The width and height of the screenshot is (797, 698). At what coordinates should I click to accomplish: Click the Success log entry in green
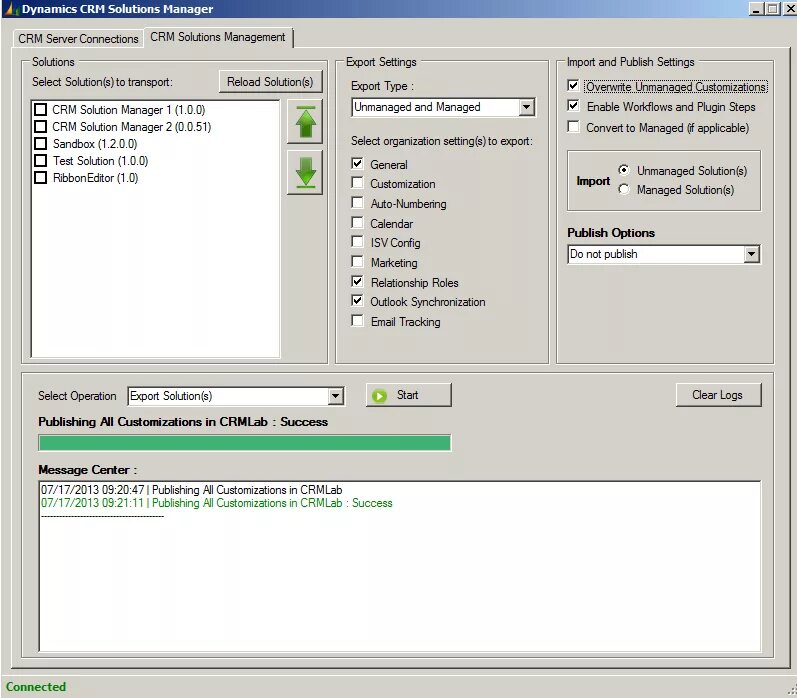[217, 503]
